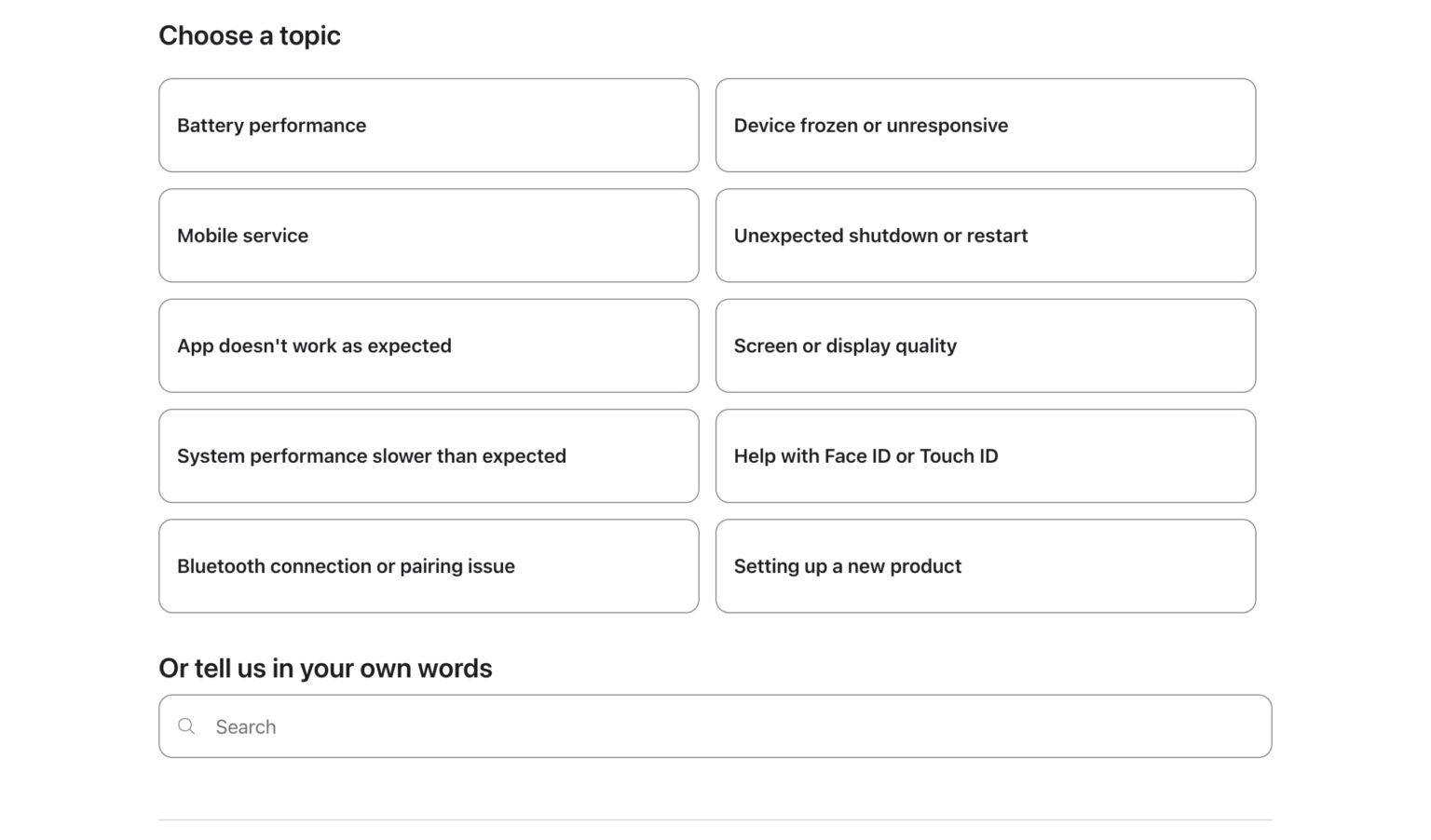Choose "Device frozen or unresponsive"
Image resolution: width=1431 pixels, height=840 pixels.
click(986, 125)
